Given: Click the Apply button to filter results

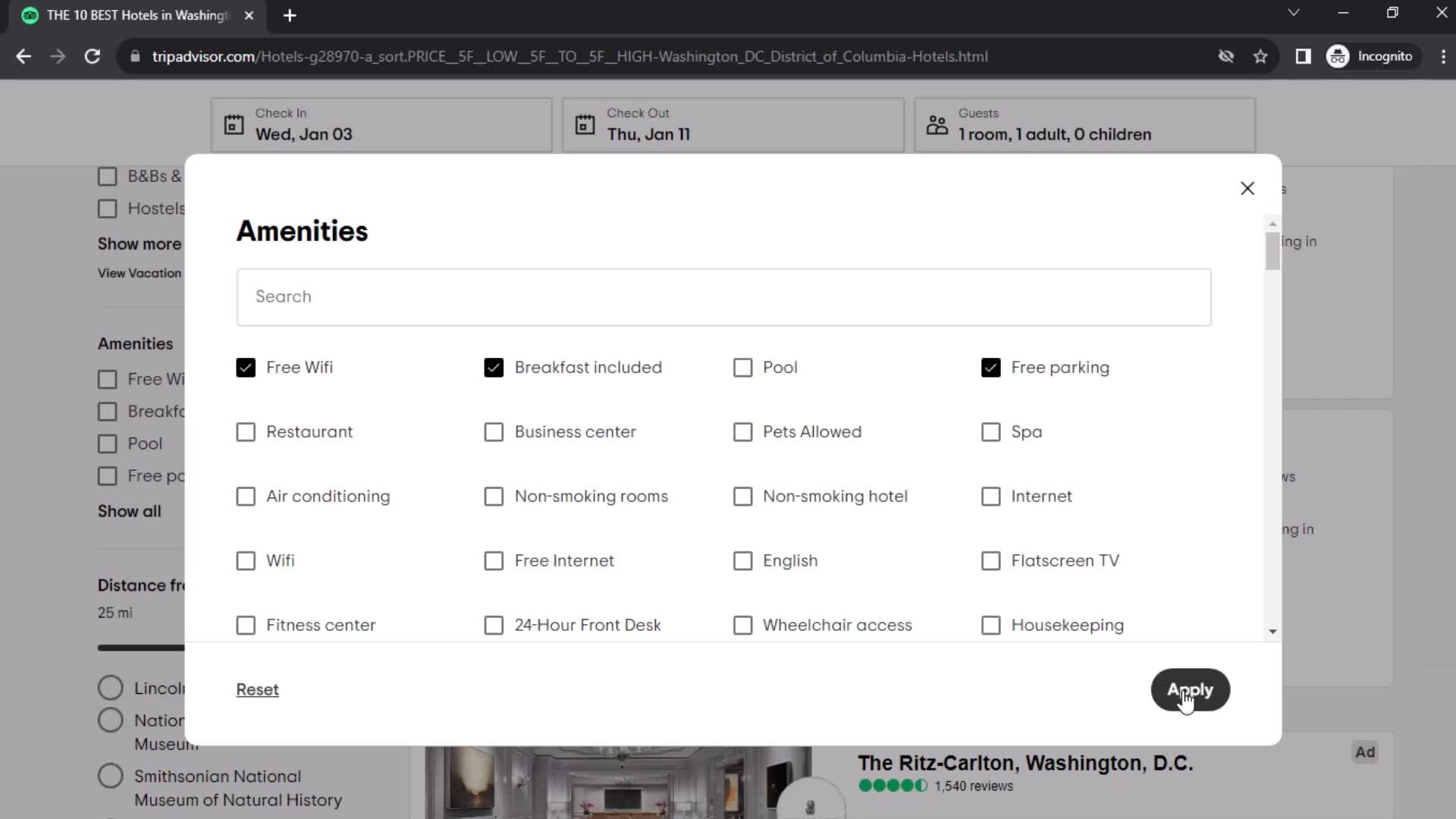Looking at the screenshot, I should pos(1190,689).
